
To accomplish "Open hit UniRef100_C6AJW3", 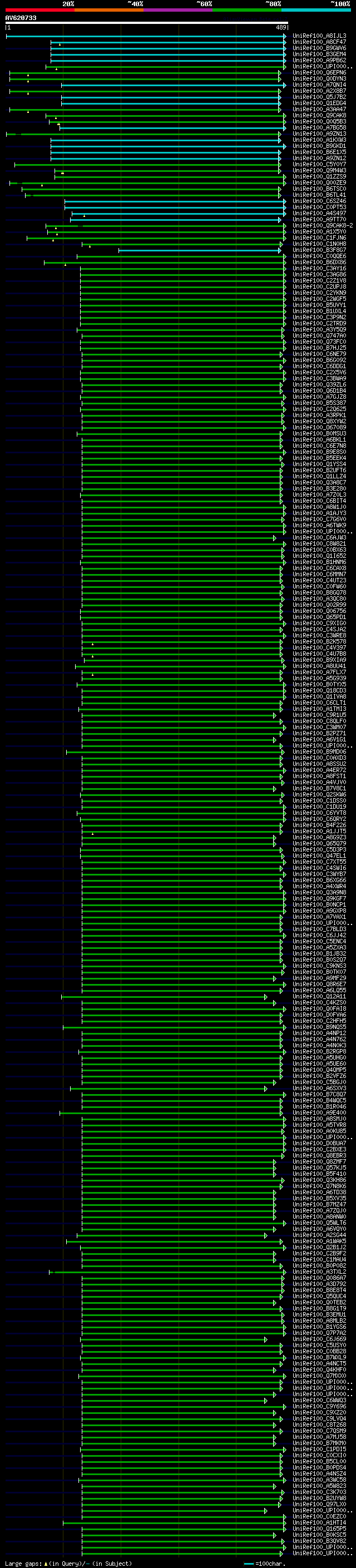I will (x=319, y=537).
